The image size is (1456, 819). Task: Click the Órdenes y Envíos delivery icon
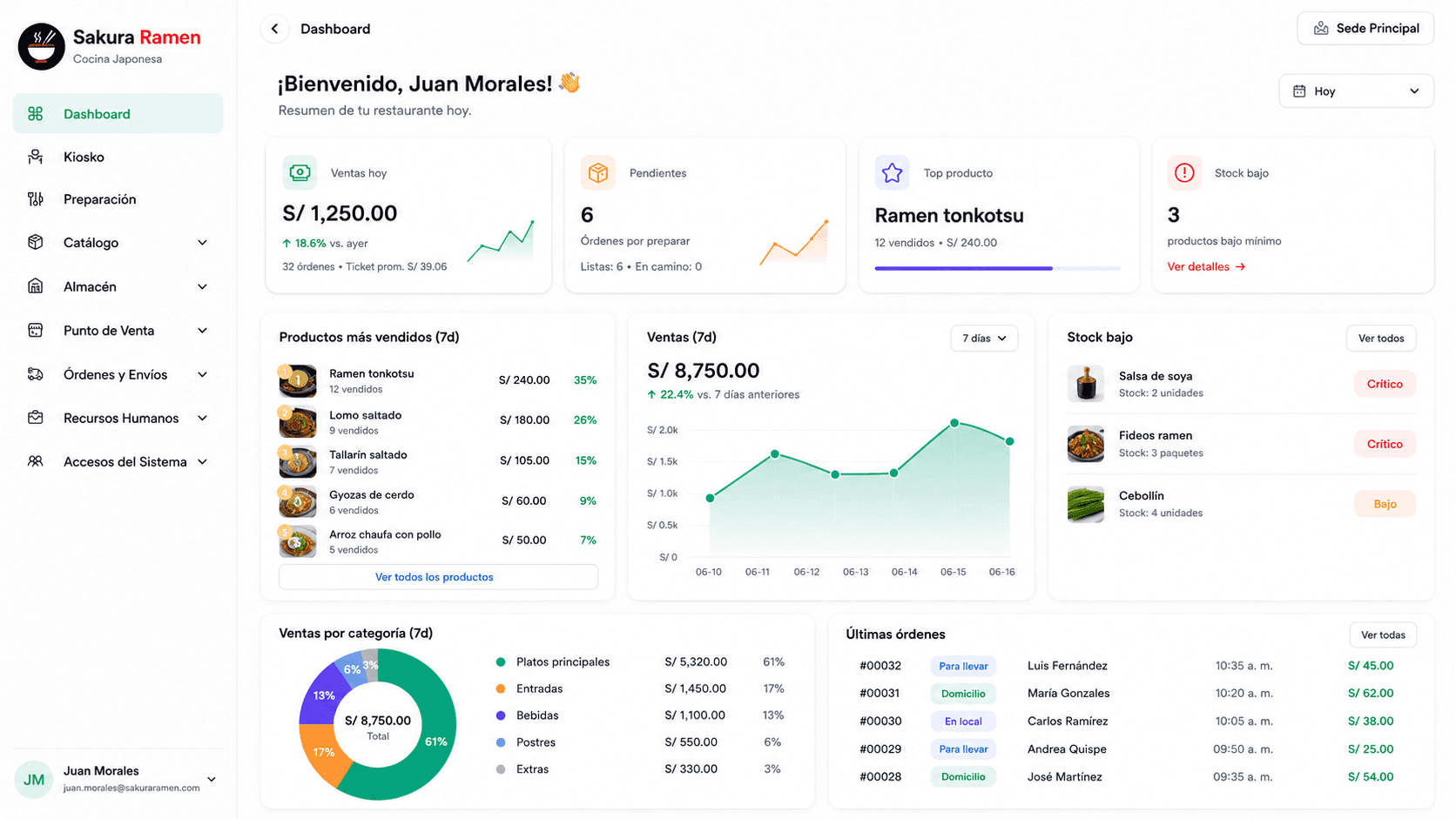[x=36, y=374]
